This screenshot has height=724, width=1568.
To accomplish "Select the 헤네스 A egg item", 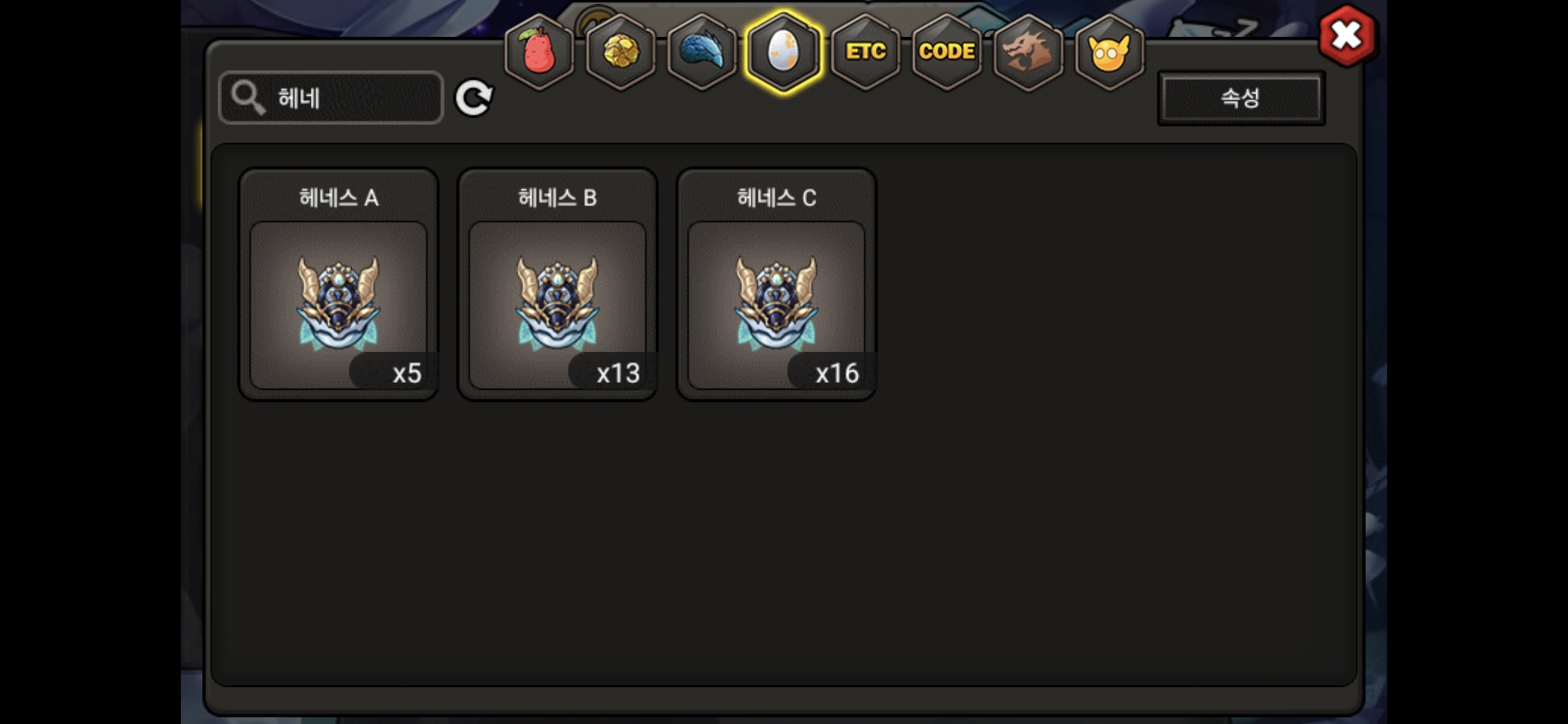I will pyautogui.click(x=338, y=284).
